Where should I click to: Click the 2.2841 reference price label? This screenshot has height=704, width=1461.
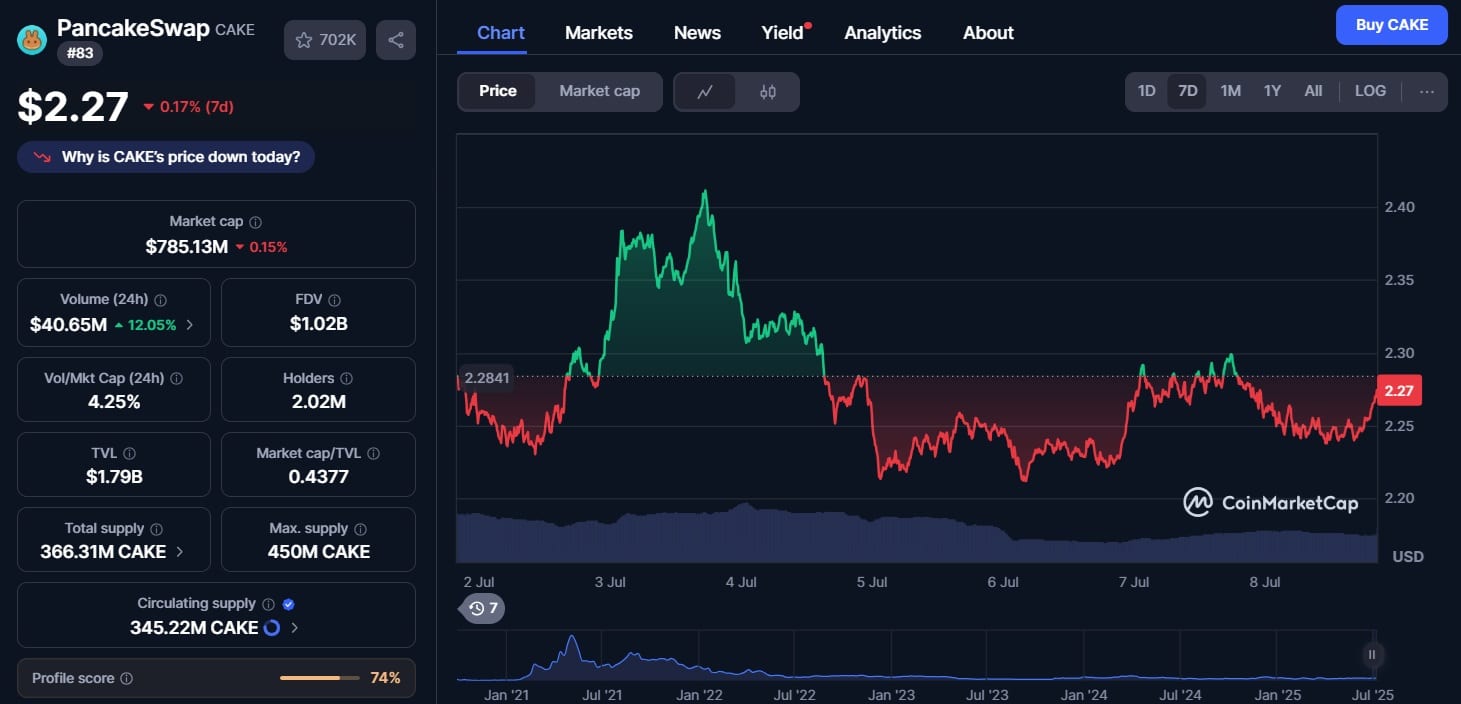[487, 377]
